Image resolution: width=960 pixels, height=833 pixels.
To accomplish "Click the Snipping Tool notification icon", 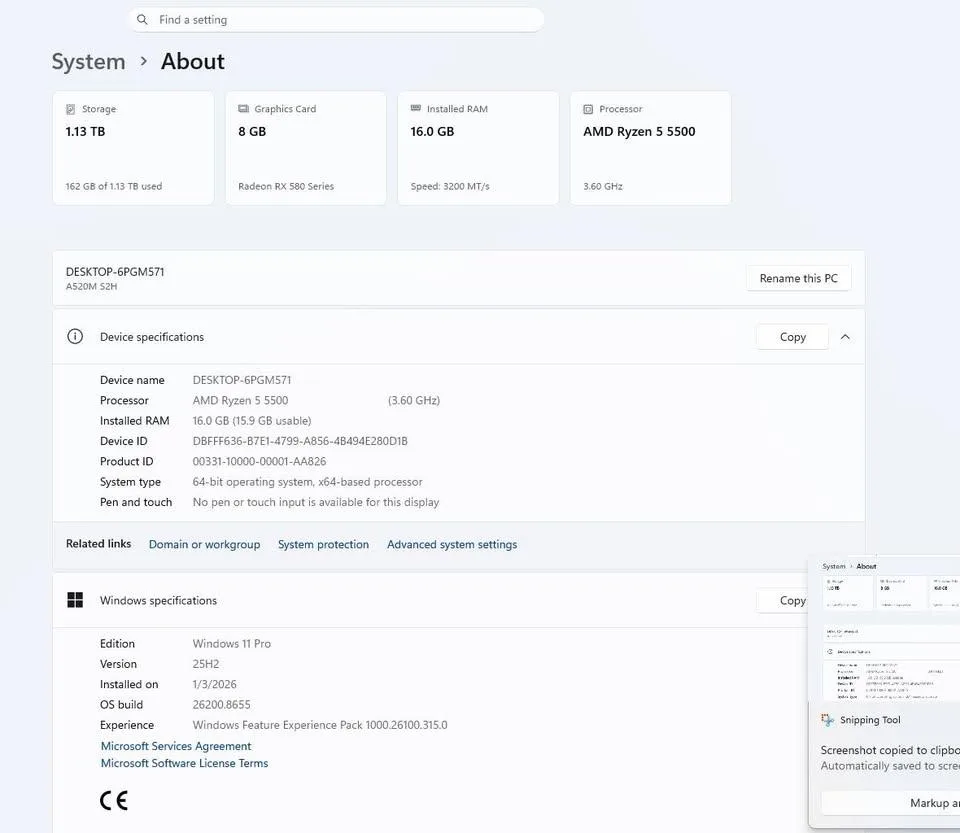I will tap(827, 720).
